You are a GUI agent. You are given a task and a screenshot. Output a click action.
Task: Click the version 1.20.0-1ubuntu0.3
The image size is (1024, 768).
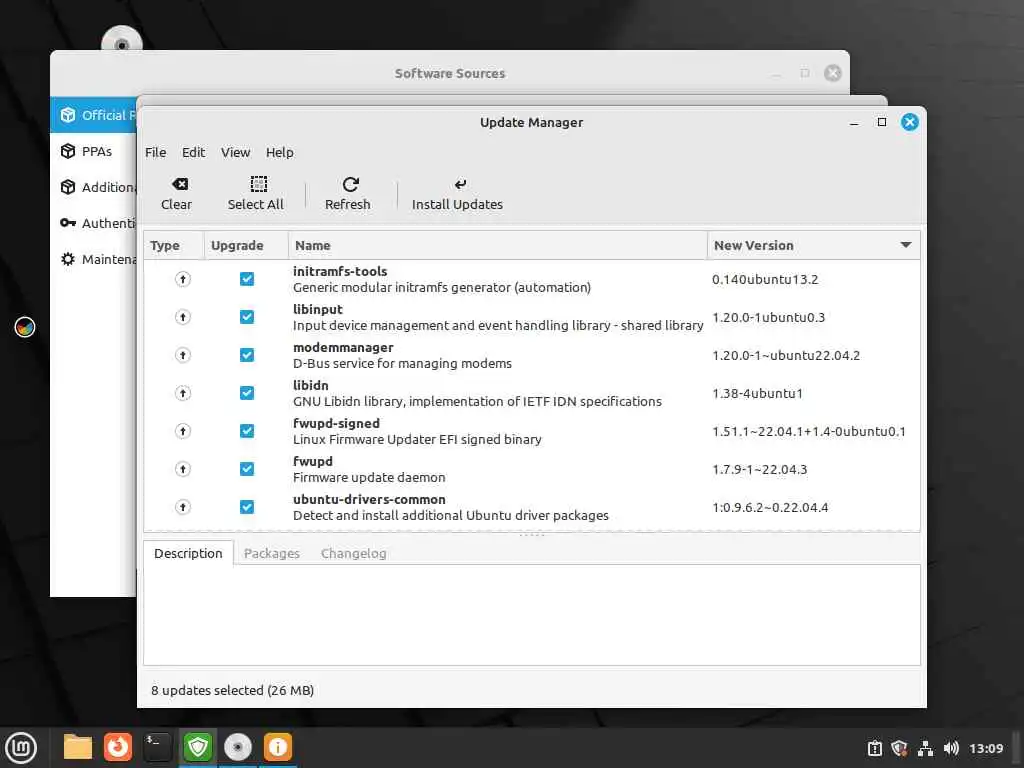click(769, 317)
